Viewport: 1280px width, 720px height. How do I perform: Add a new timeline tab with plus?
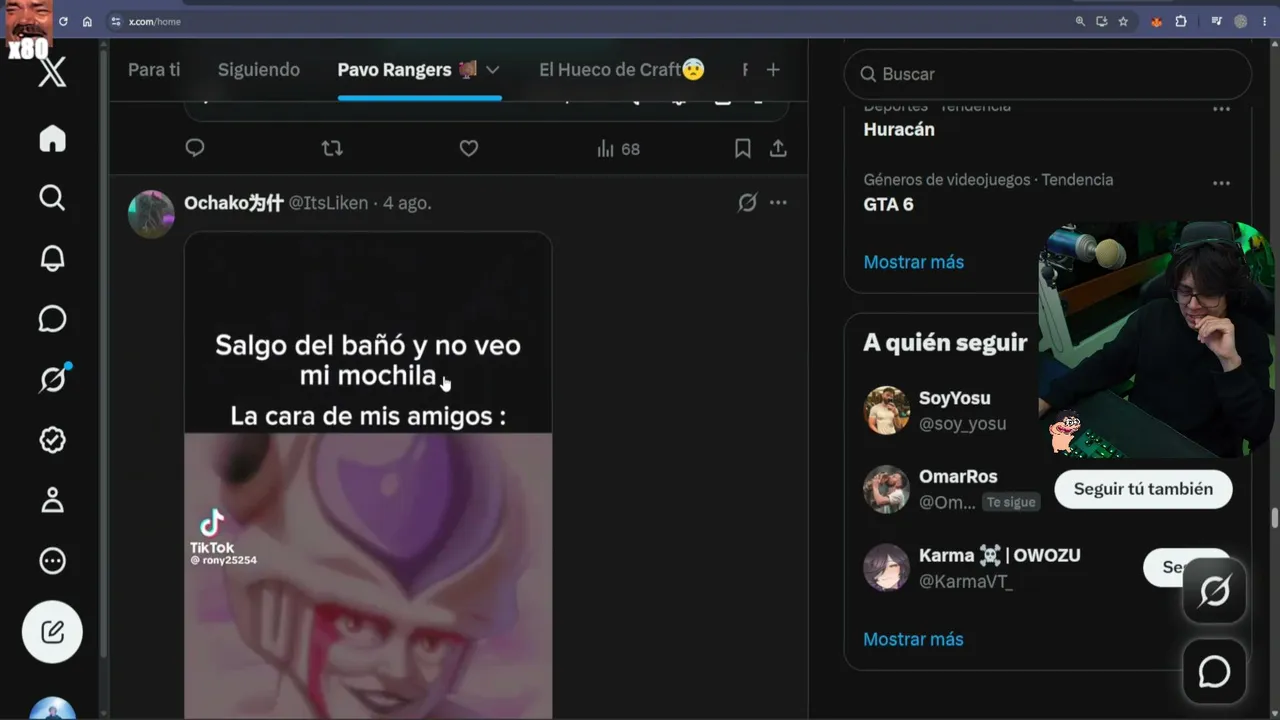(x=773, y=69)
